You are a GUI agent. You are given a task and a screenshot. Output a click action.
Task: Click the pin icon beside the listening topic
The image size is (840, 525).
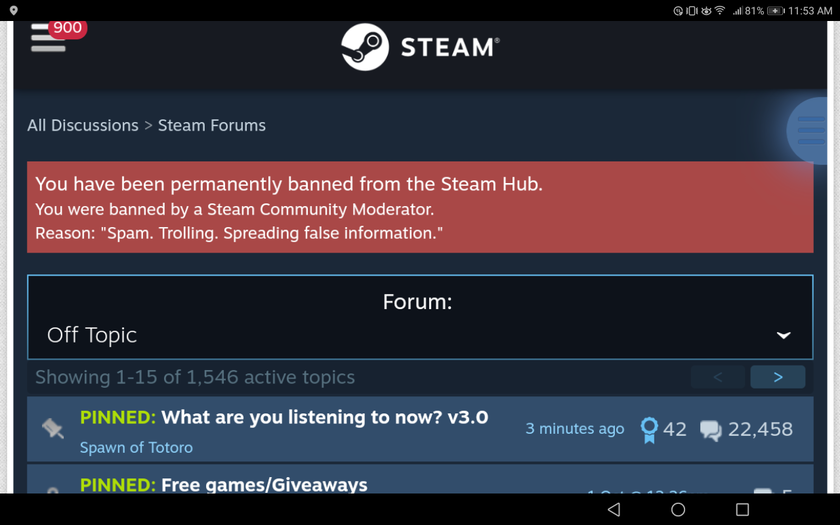point(52,429)
